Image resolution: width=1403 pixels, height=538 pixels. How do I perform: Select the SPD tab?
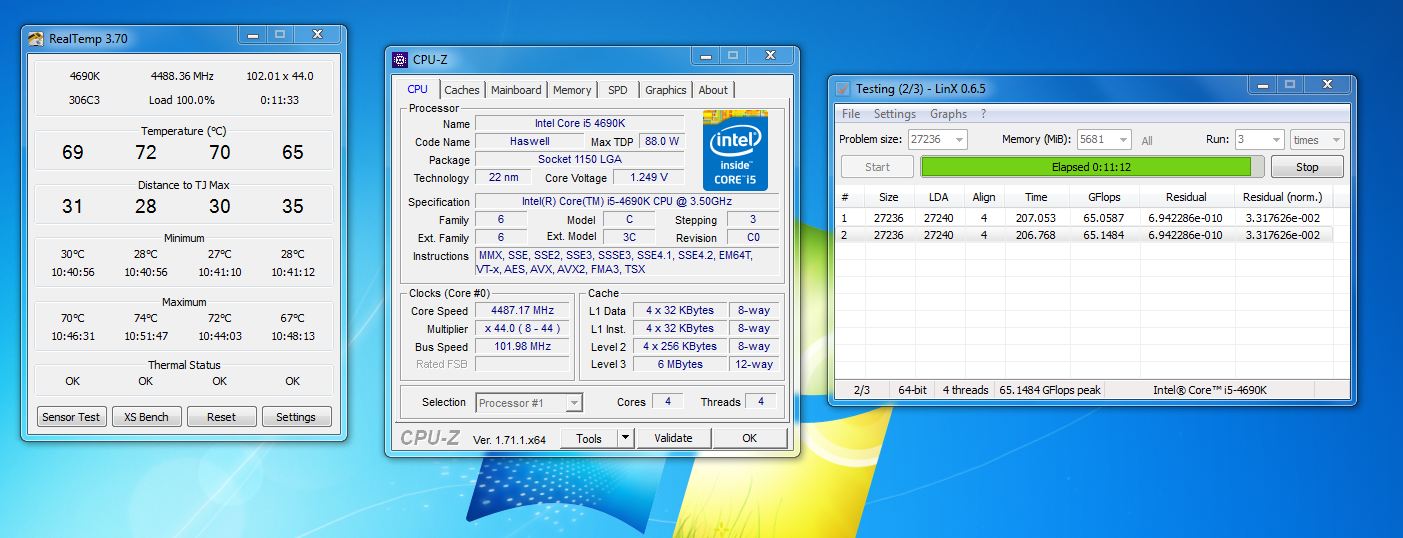pos(618,90)
